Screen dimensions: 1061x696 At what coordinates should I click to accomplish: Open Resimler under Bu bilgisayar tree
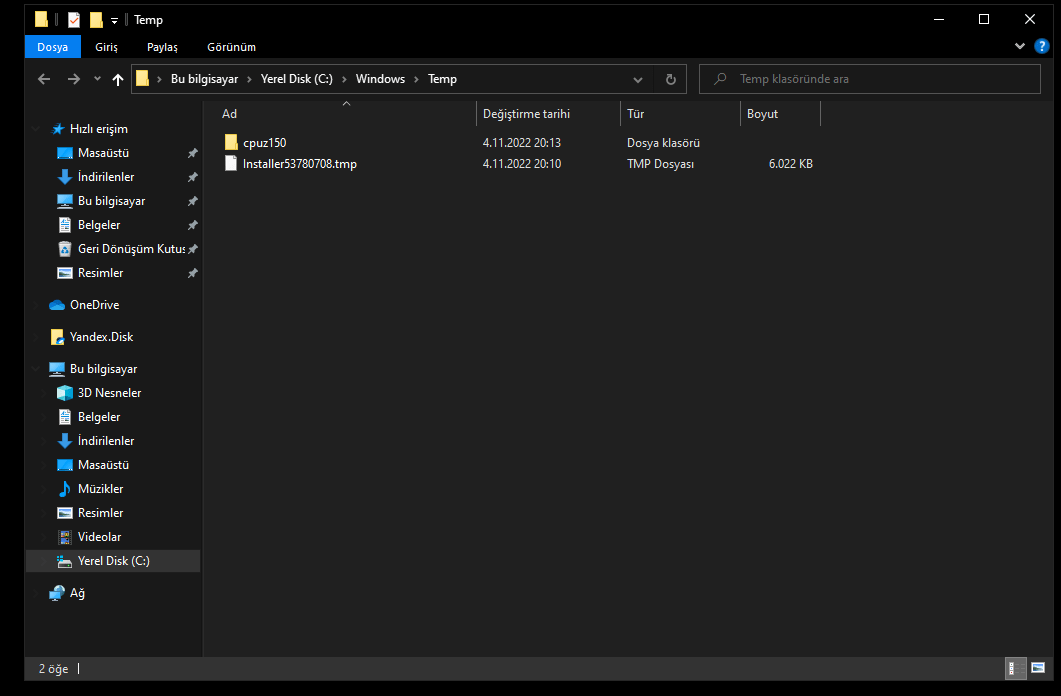(100, 513)
